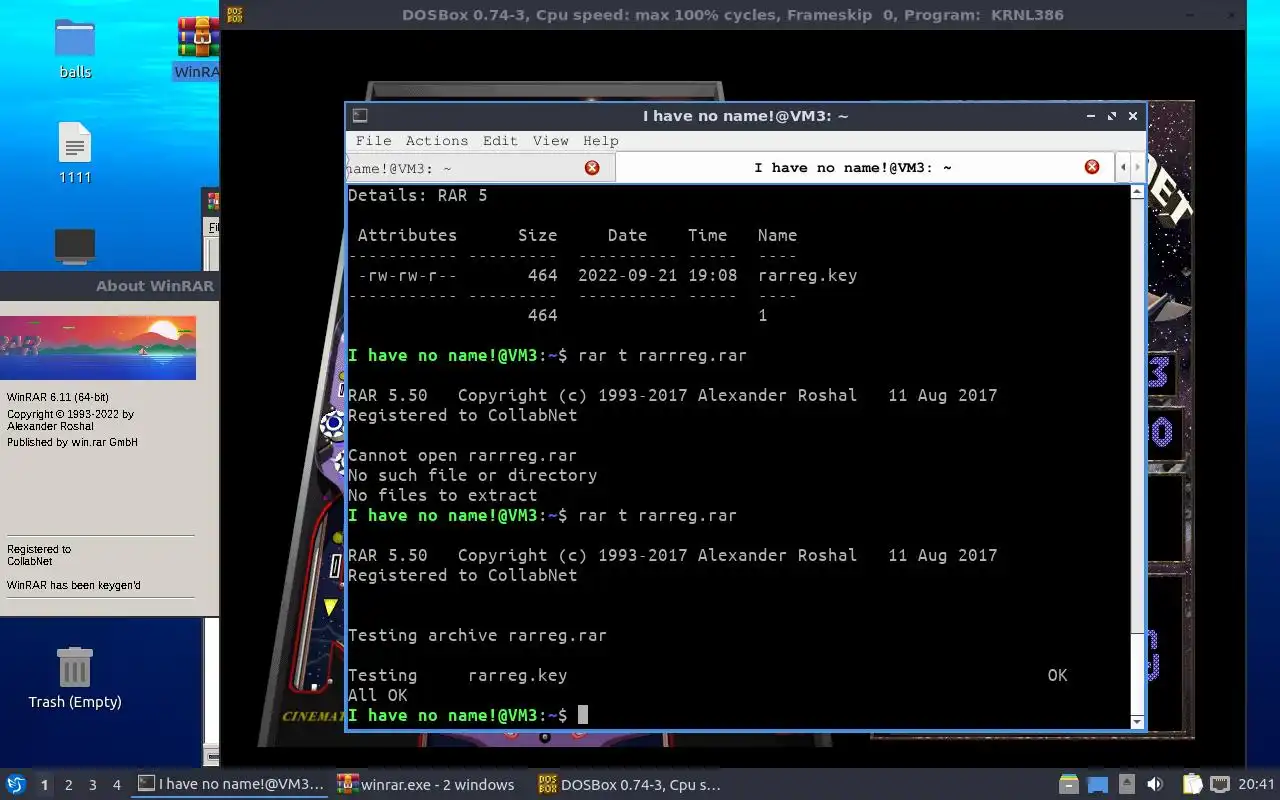Image resolution: width=1280 pixels, height=800 pixels.
Task: Open the WinRAR desktop icon
Action: coord(198,47)
